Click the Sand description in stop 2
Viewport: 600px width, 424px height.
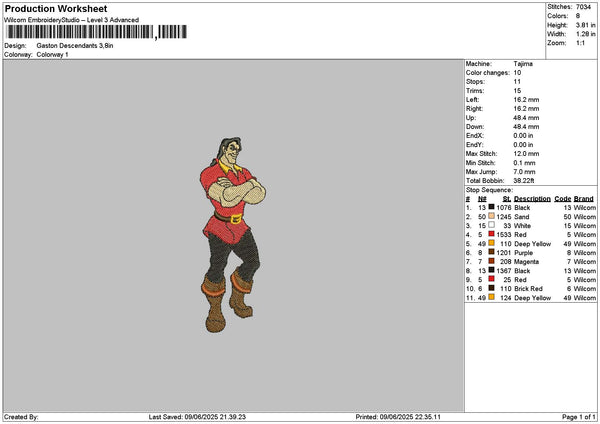point(522,217)
